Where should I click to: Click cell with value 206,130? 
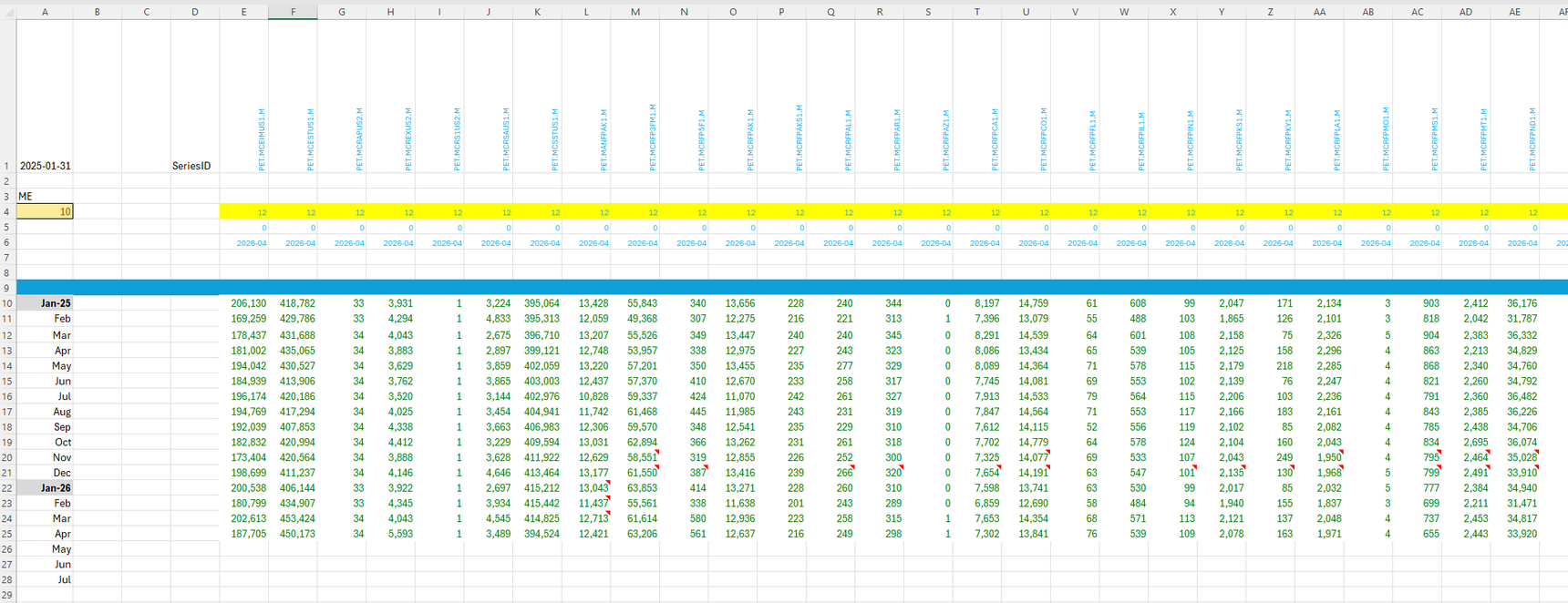[244, 303]
